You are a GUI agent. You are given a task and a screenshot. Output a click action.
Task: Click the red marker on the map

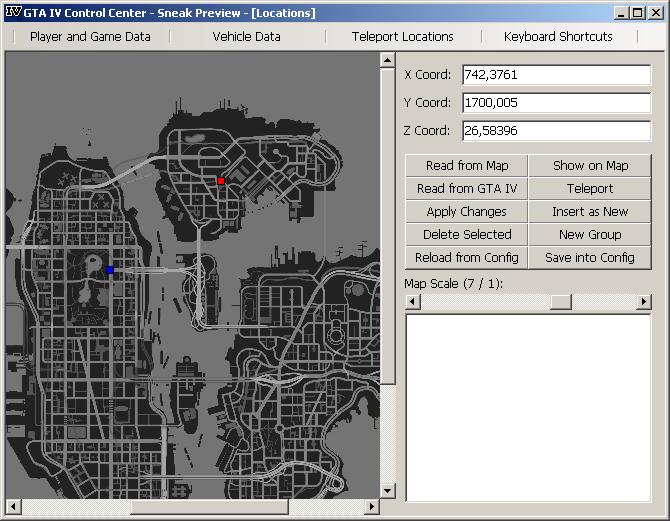[221, 181]
